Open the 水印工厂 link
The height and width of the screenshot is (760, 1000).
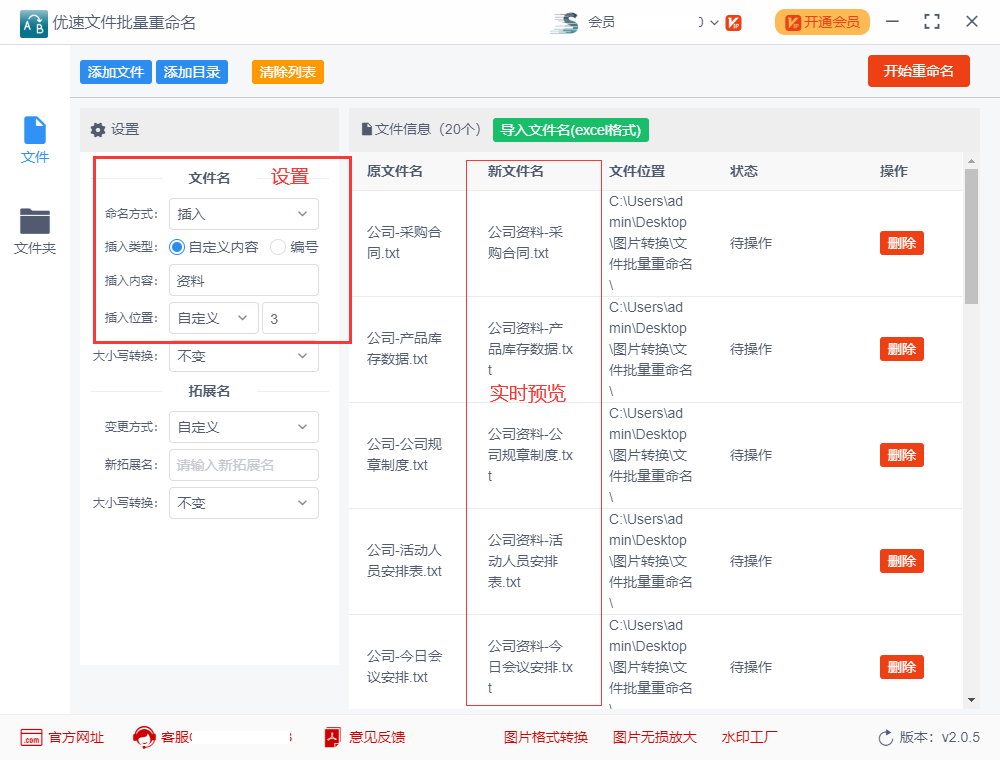pyautogui.click(x=749, y=738)
